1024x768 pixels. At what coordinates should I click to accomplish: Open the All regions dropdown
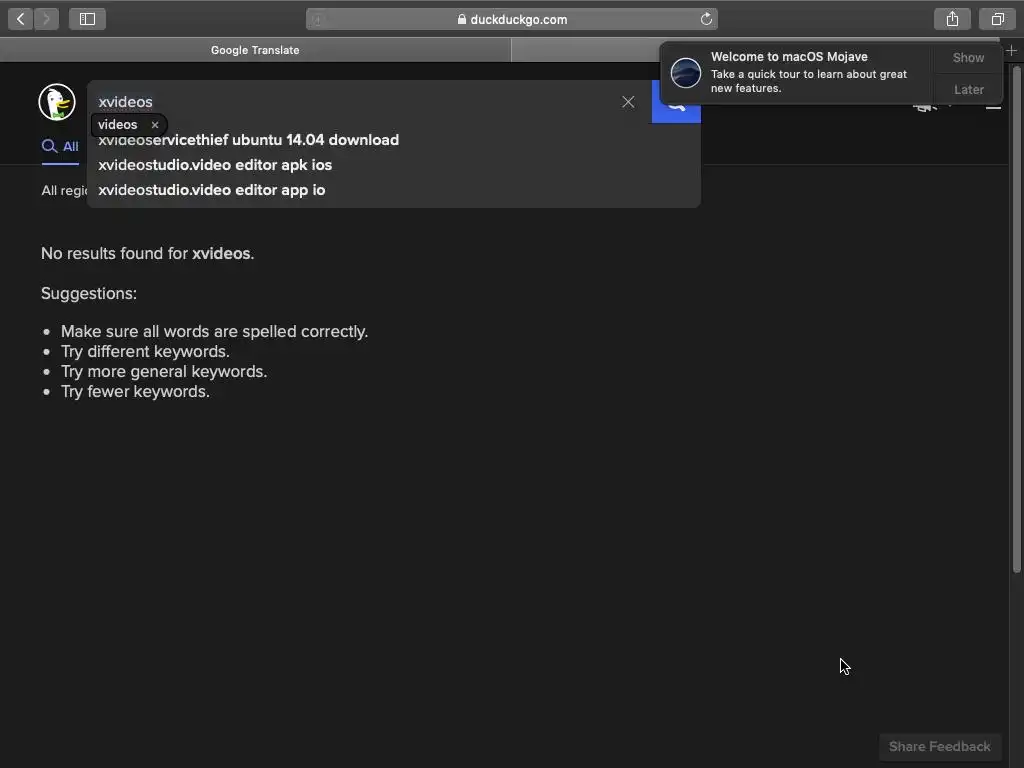click(x=64, y=190)
